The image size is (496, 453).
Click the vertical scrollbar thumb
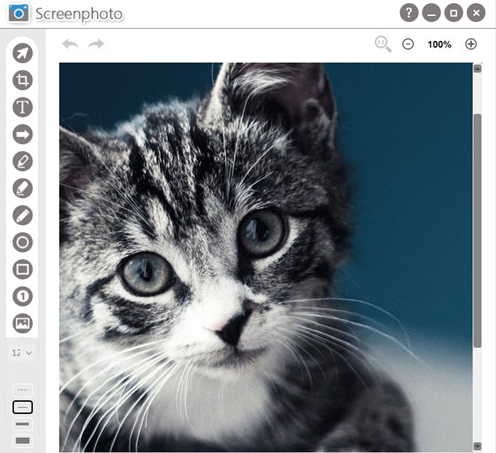point(478,231)
